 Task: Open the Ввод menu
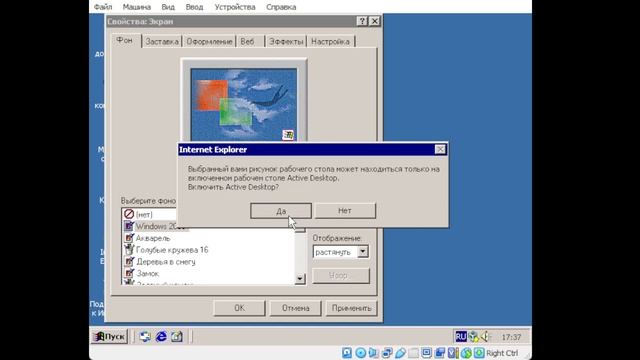click(x=194, y=7)
